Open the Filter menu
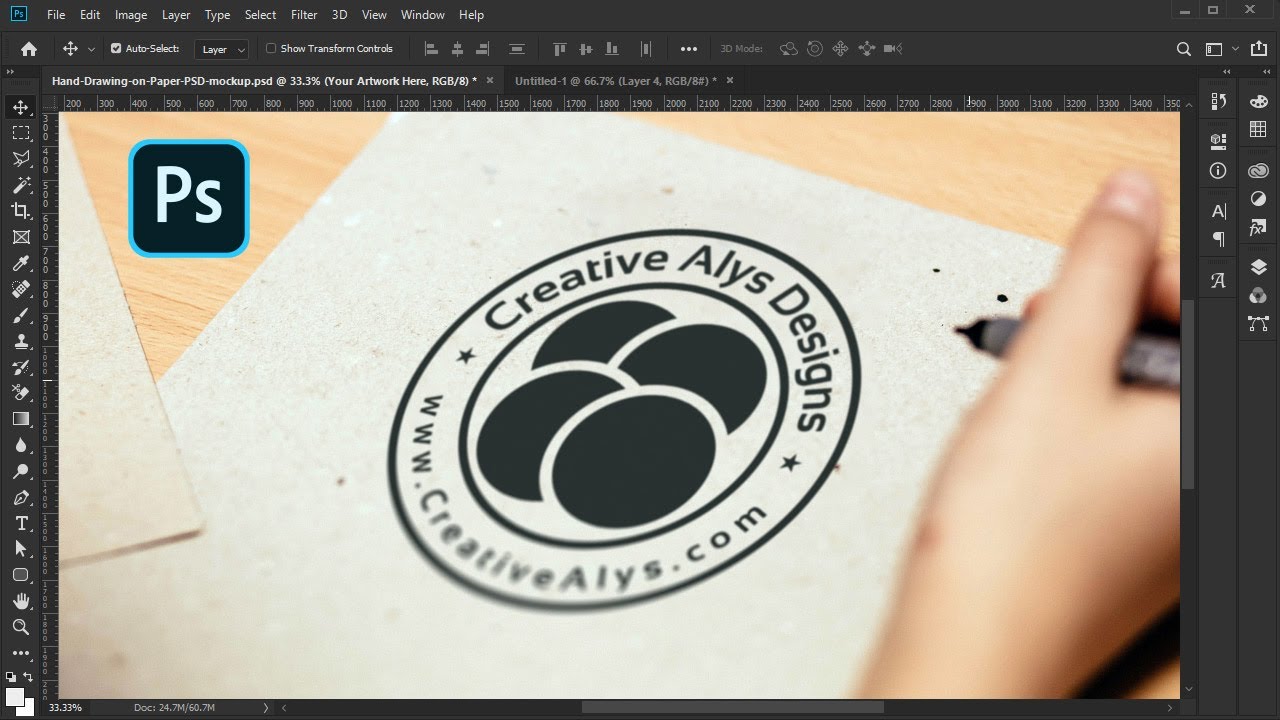The height and width of the screenshot is (720, 1280). point(304,15)
